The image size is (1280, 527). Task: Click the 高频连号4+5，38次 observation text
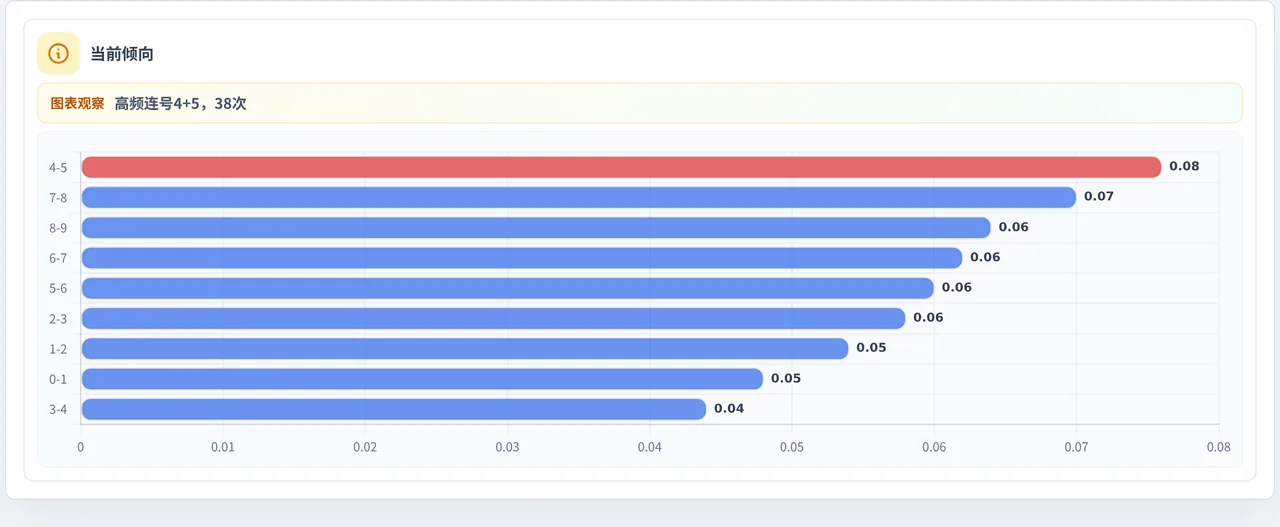click(x=180, y=103)
